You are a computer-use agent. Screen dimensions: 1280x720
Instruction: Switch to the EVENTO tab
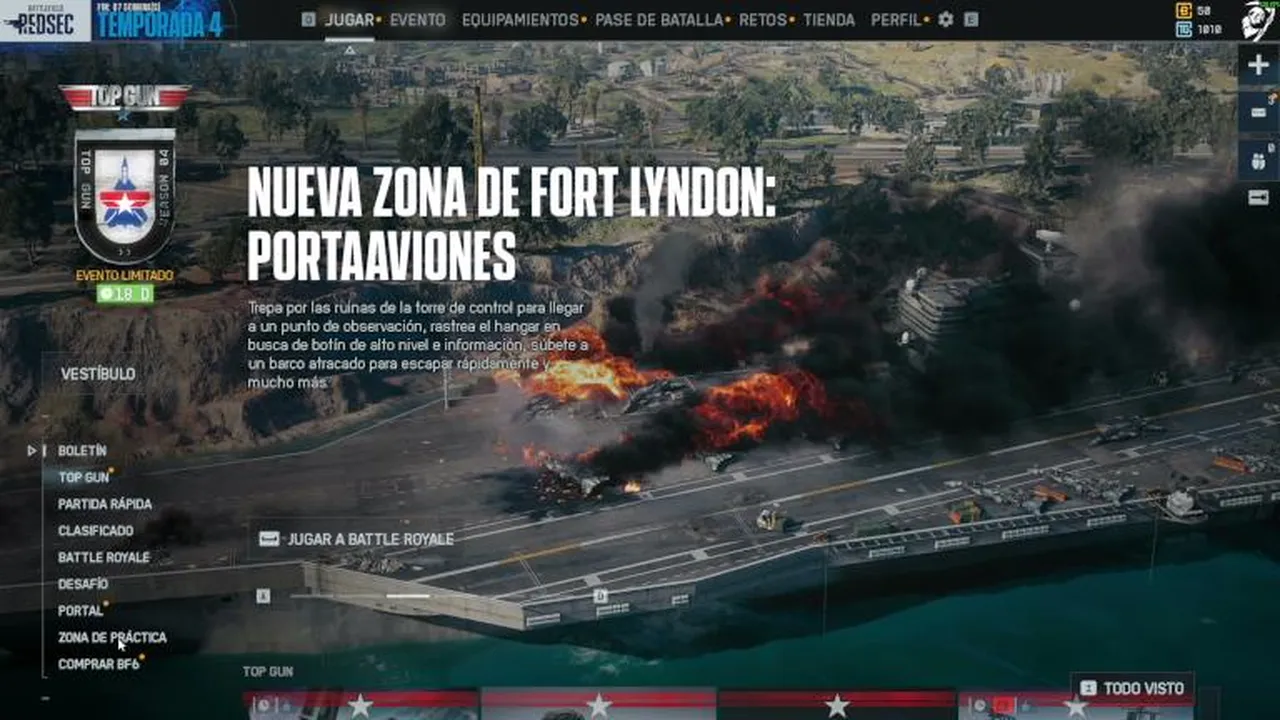[x=418, y=20]
